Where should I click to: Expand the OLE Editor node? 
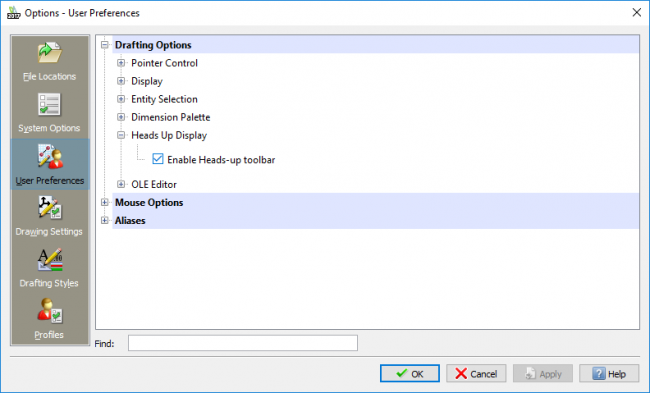pos(121,184)
